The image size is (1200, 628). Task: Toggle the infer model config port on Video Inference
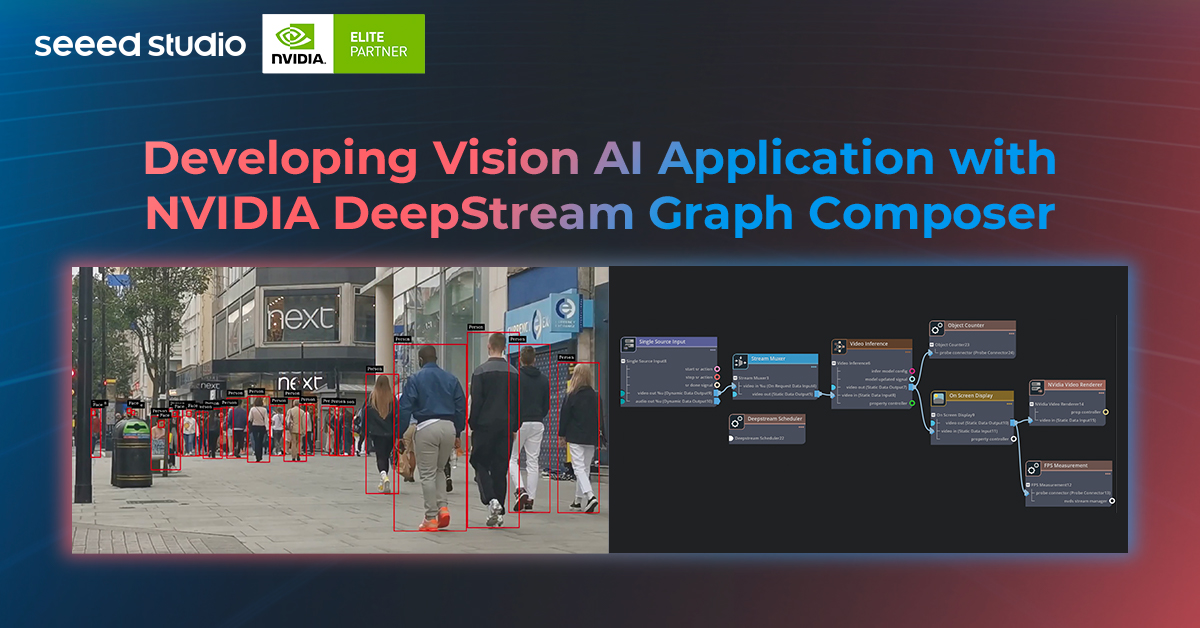point(912,370)
